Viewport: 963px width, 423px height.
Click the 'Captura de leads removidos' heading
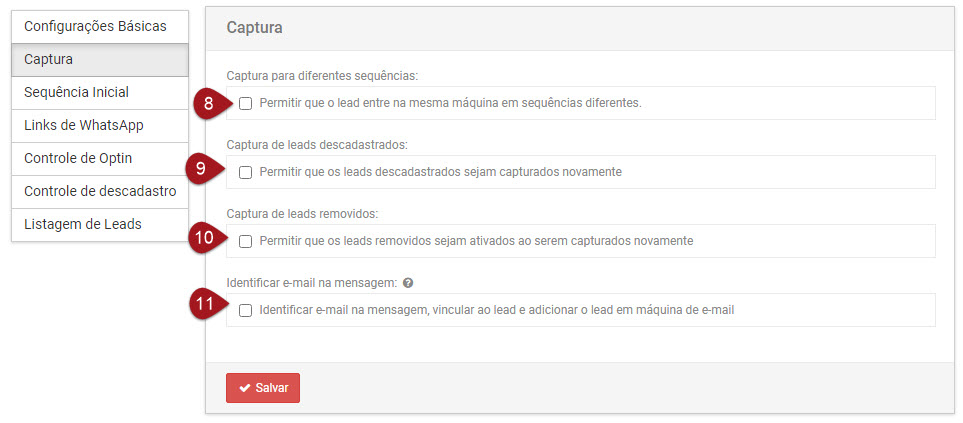[302, 214]
